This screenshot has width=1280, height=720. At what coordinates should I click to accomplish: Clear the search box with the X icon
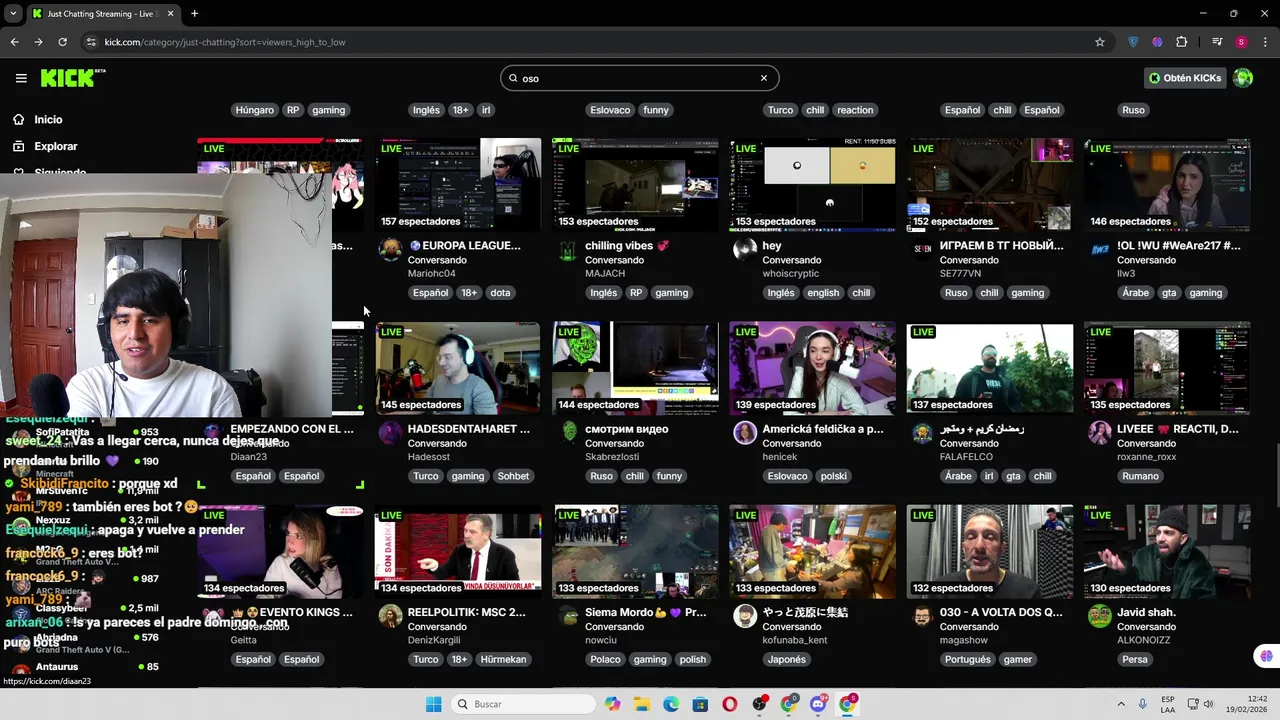pyautogui.click(x=764, y=78)
